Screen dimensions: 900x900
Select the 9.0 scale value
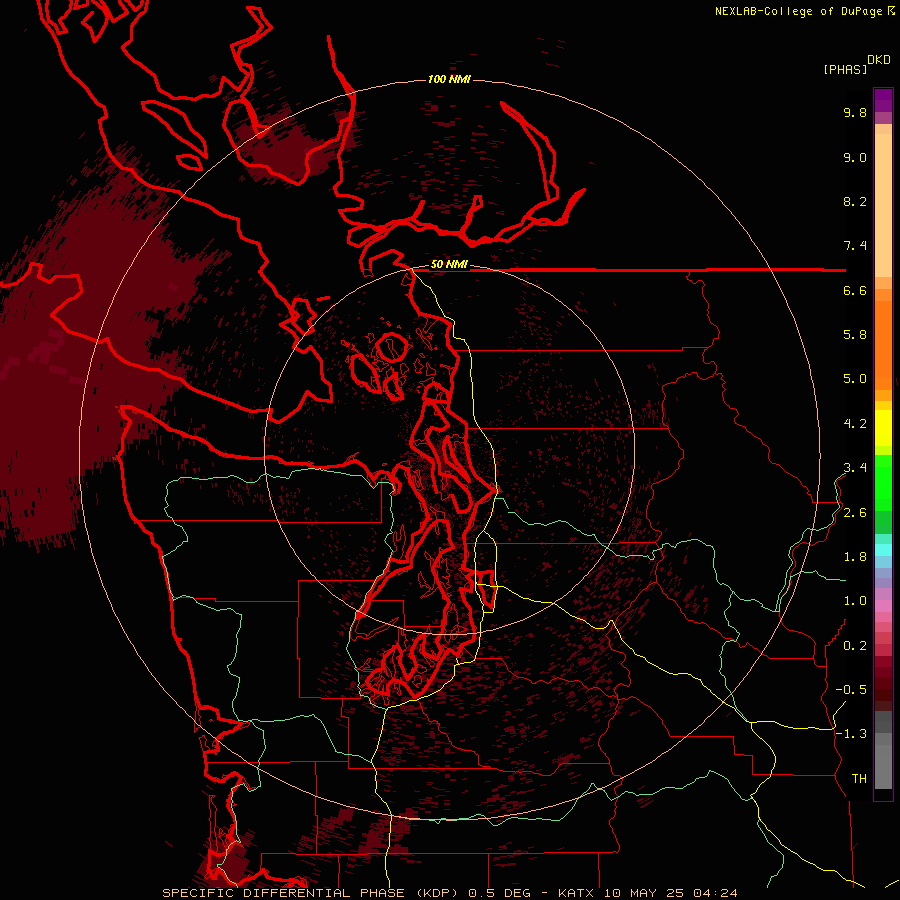point(855,157)
